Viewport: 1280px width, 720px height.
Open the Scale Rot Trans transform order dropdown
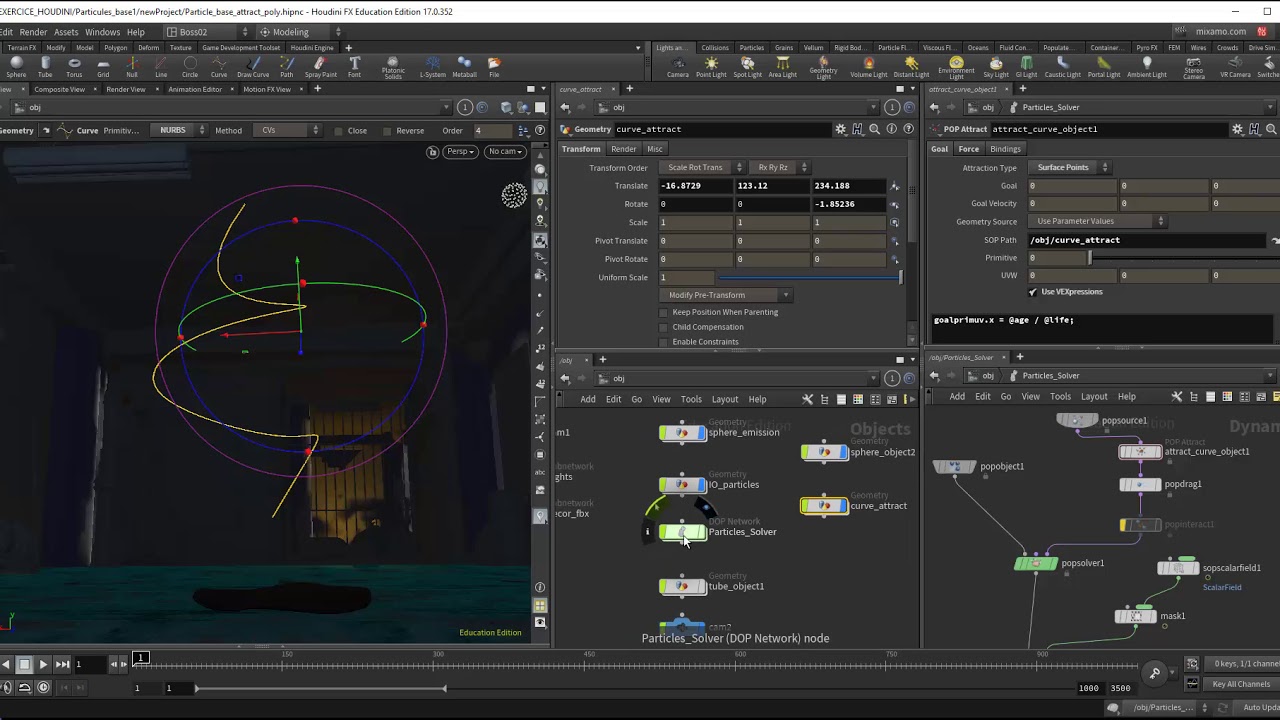pos(702,167)
